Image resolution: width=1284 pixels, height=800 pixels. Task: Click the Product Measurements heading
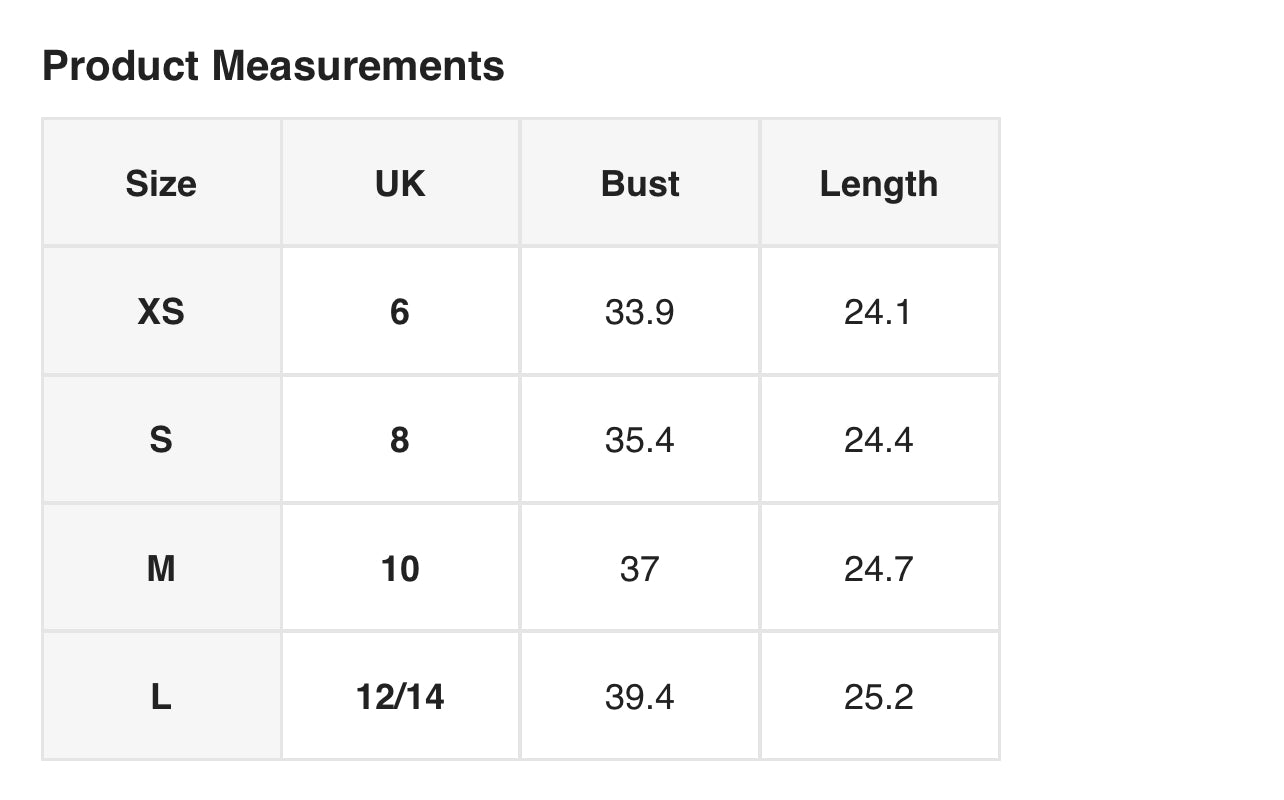tap(273, 67)
